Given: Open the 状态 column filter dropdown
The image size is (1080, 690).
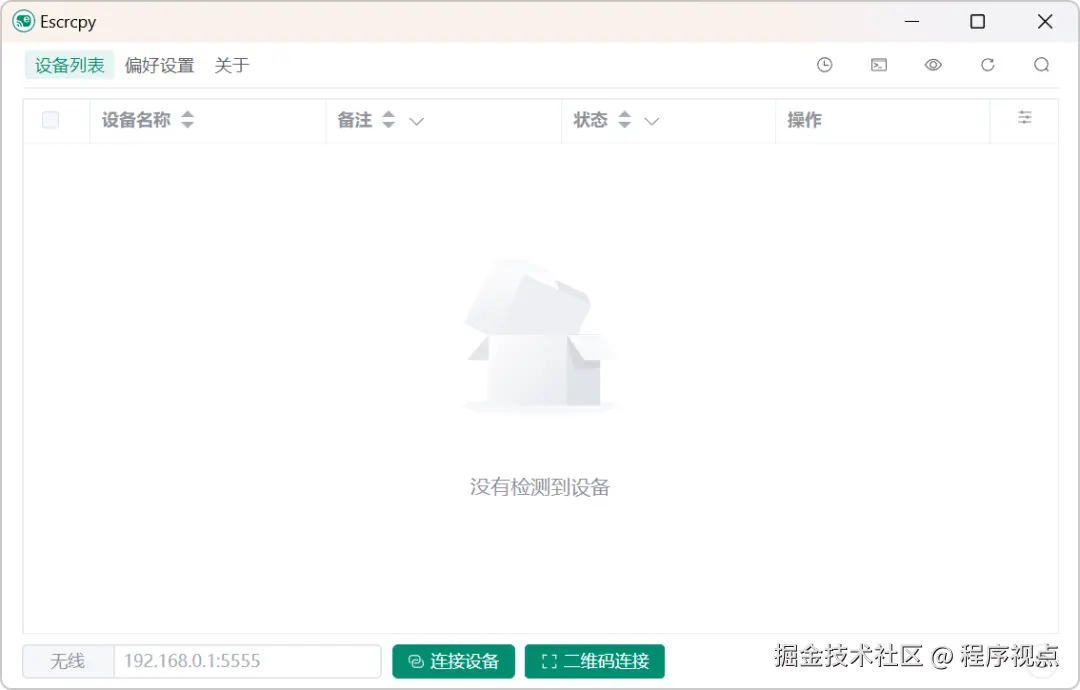Looking at the screenshot, I should [652, 121].
